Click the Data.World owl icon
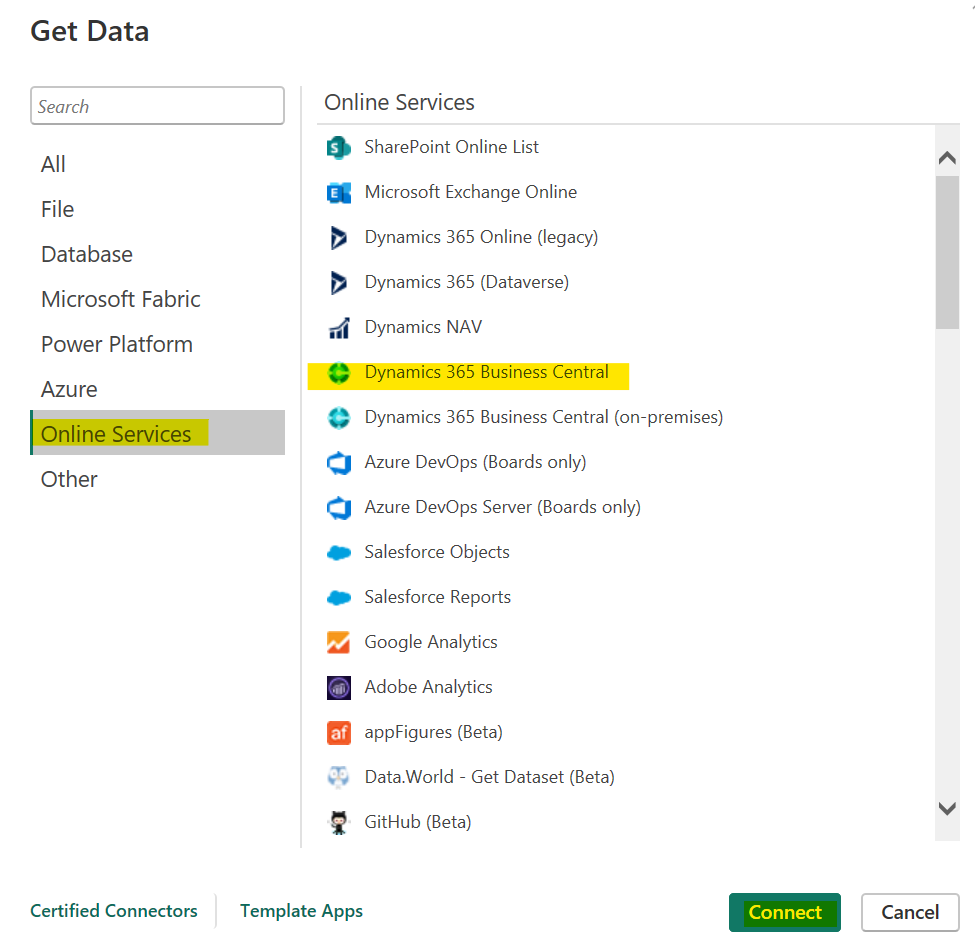 click(x=339, y=777)
